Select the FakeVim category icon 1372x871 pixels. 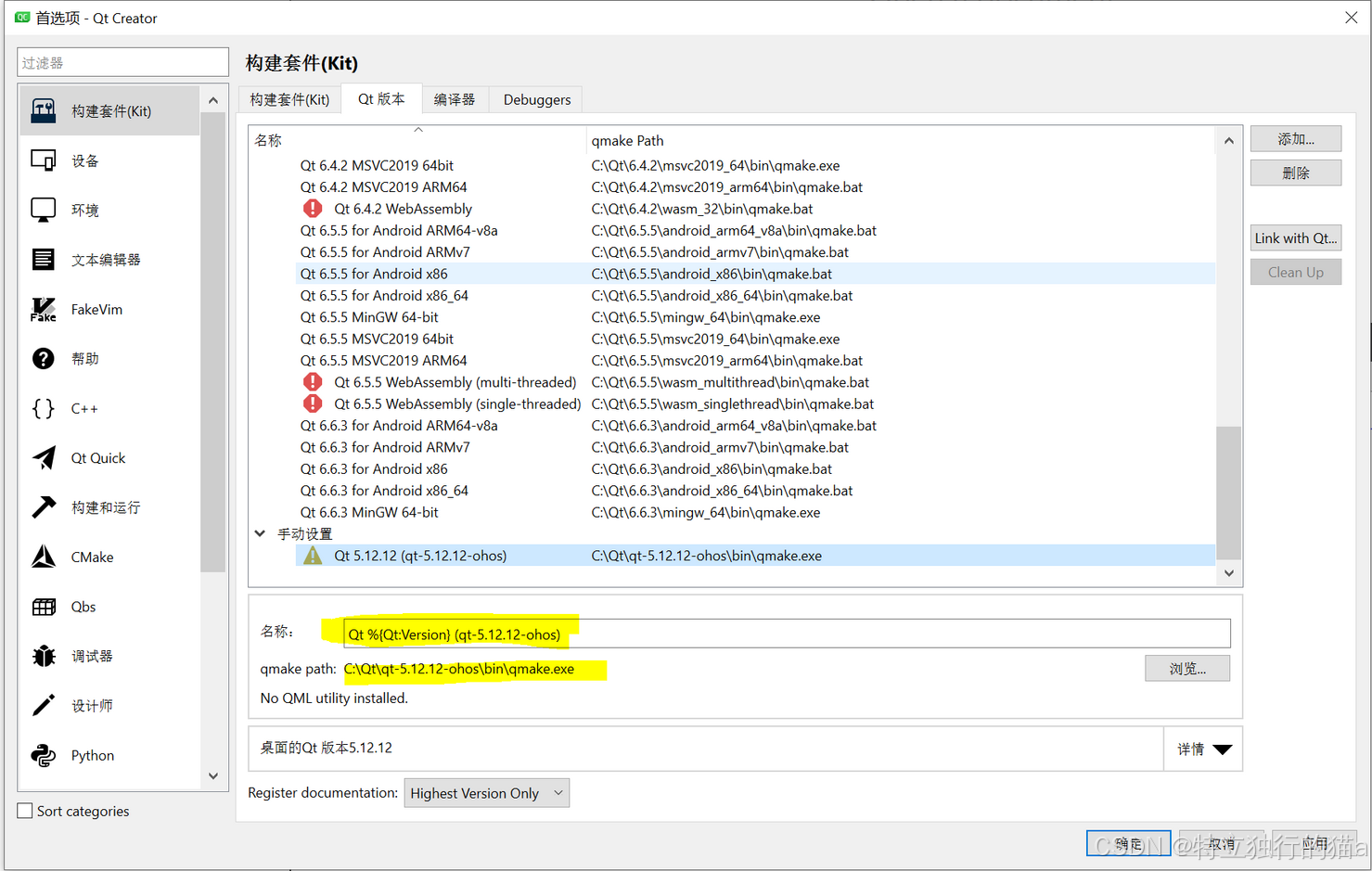(44, 309)
